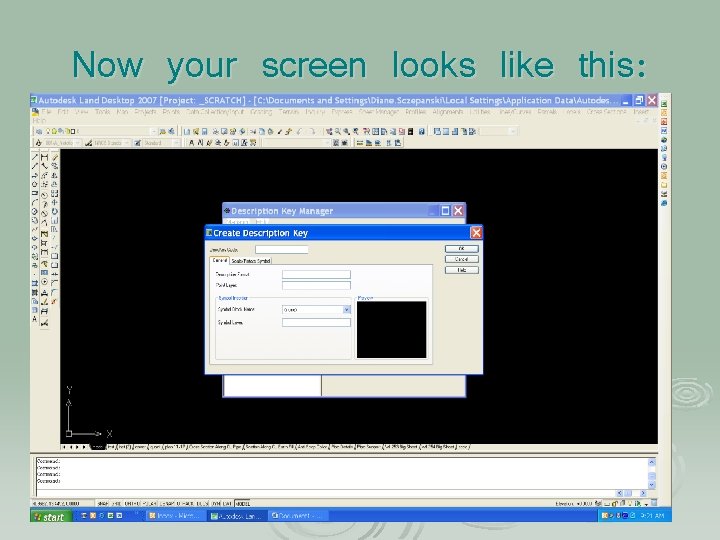720x540 pixels.
Task: Select the Model layout tab
Action: (x=97, y=447)
